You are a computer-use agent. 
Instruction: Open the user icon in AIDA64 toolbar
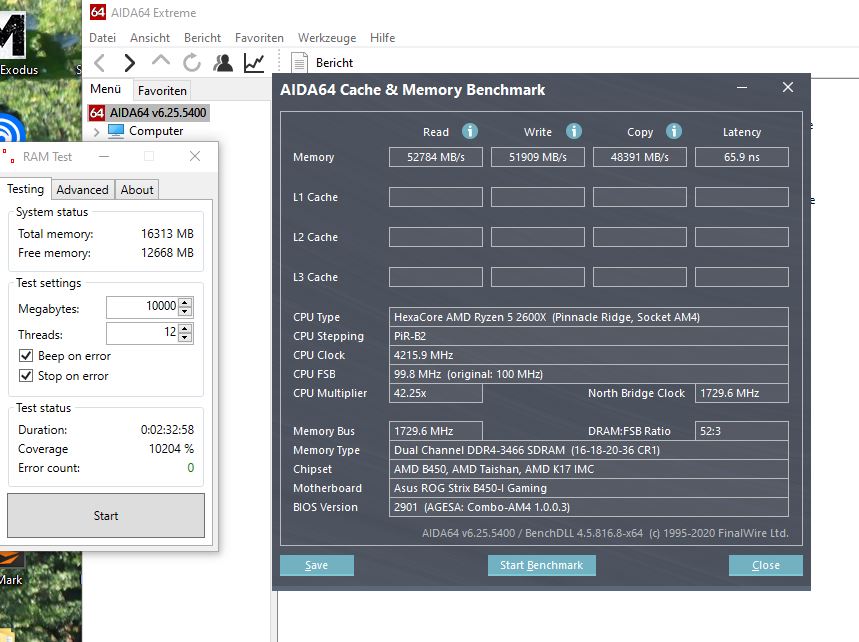tap(223, 63)
